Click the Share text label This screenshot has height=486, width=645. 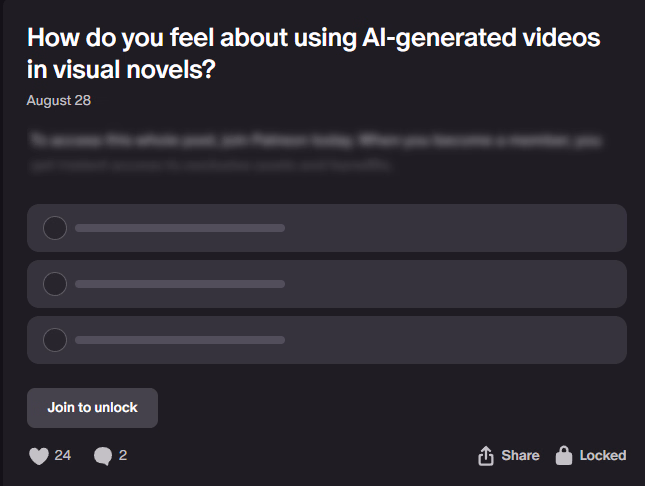[x=520, y=456]
